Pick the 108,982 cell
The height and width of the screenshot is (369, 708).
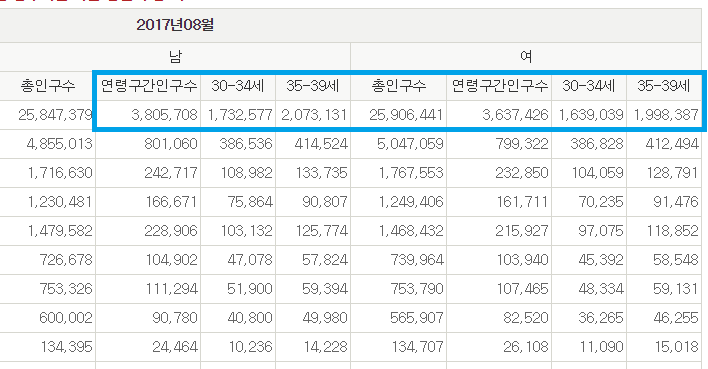[238, 173]
